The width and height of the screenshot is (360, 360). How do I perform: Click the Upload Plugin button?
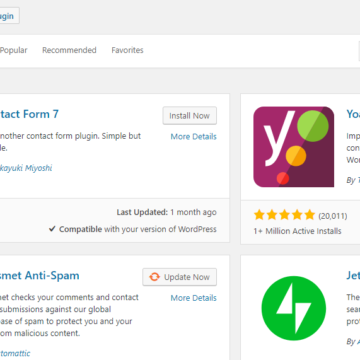7,16
